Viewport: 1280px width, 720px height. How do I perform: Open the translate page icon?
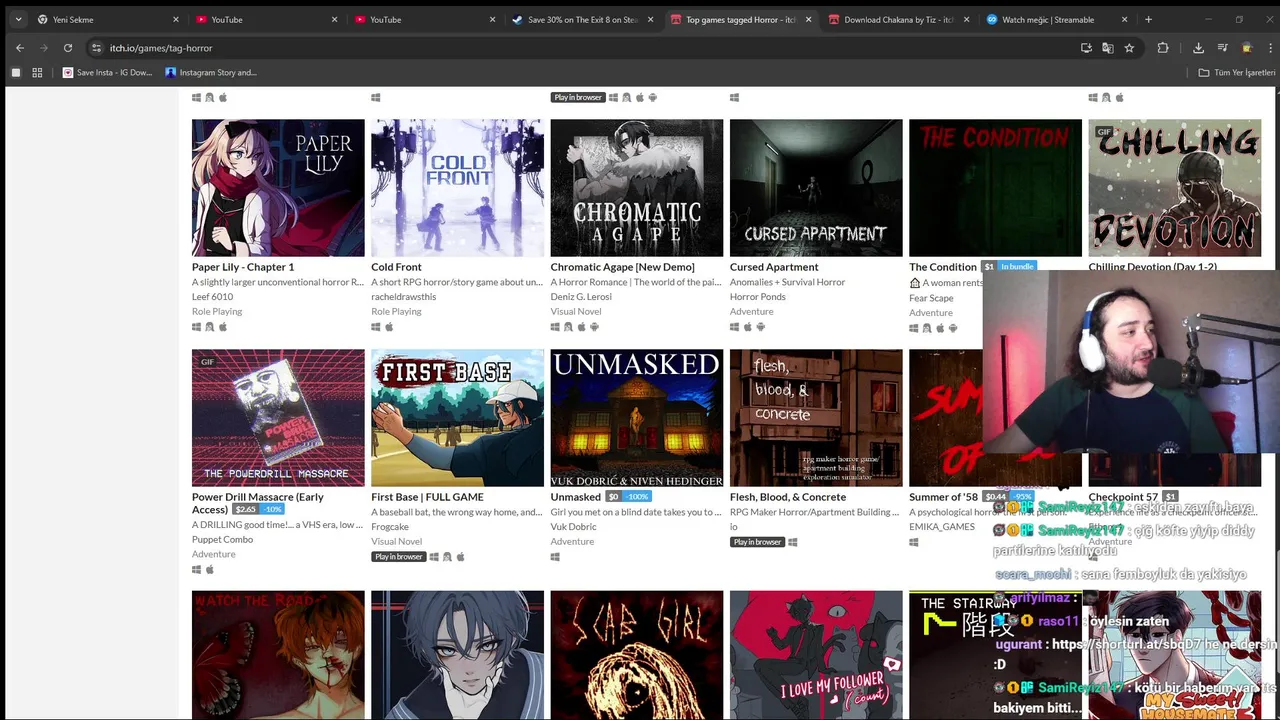tap(1108, 48)
